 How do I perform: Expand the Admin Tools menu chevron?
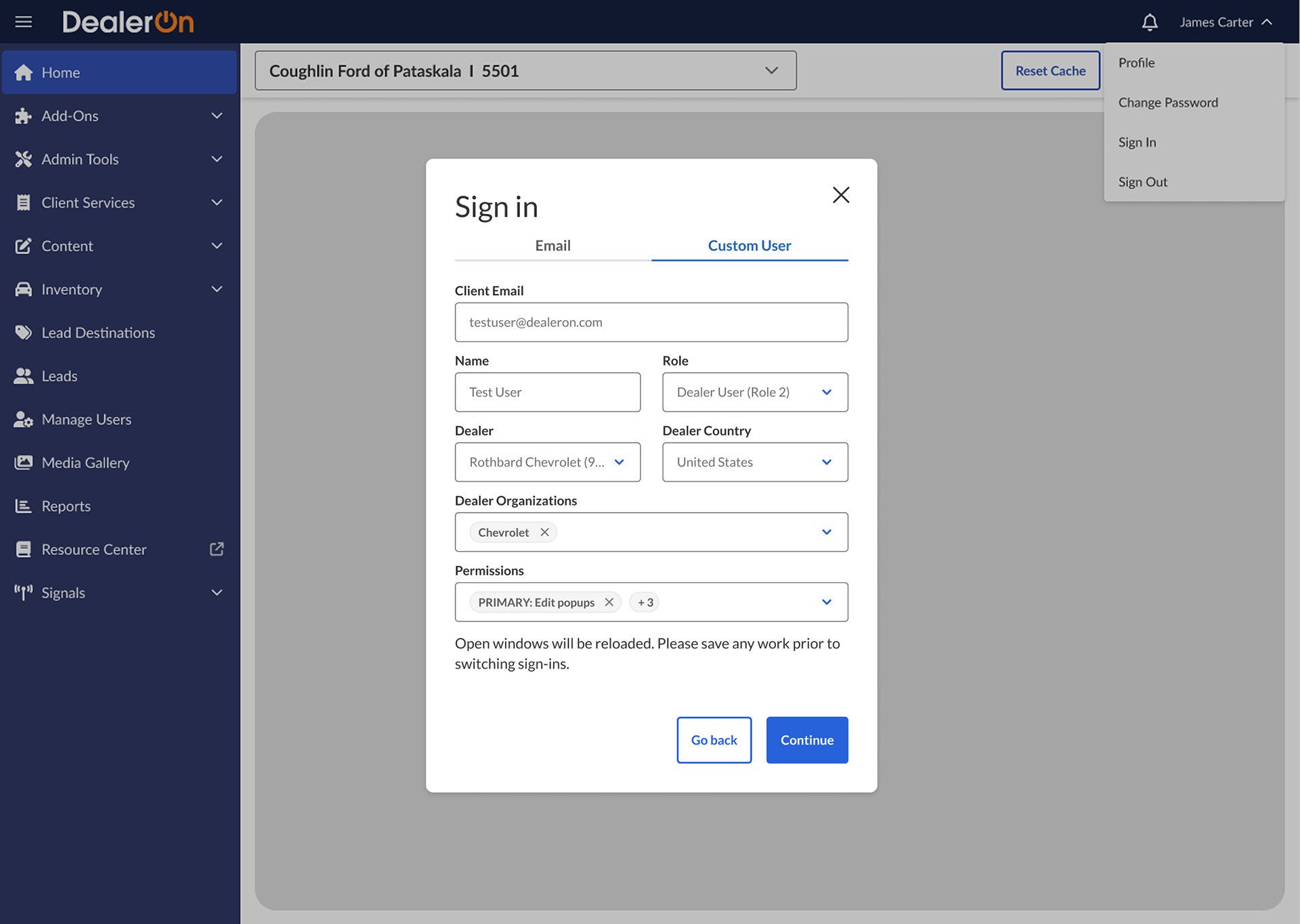click(217, 159)
